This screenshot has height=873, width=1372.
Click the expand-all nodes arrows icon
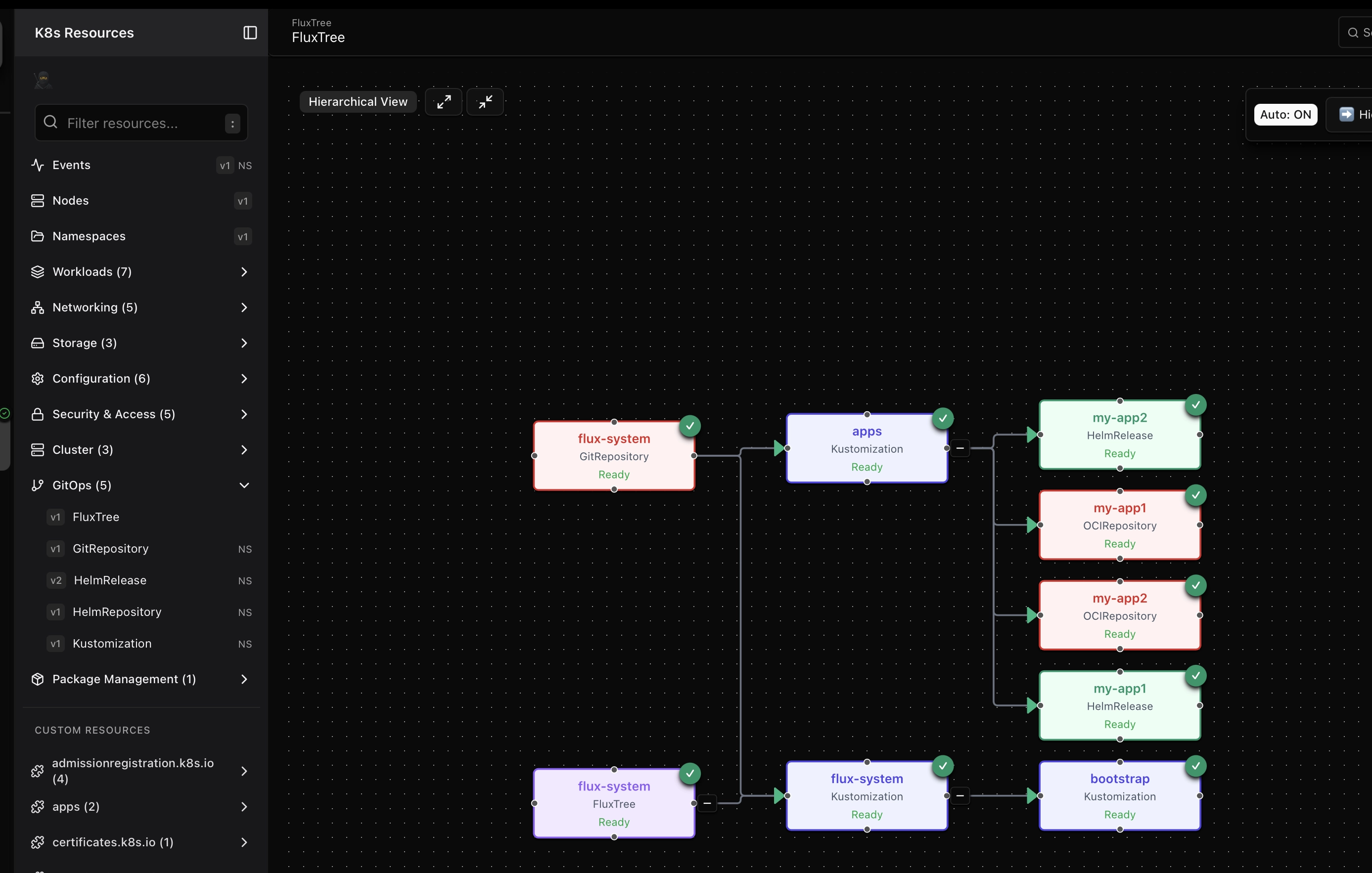pyautogui.click(x=443, y=102)
